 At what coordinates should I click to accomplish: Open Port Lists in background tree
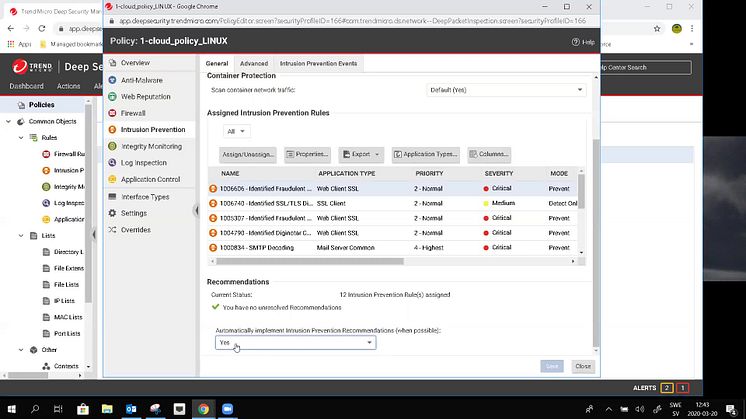(61, 333)
